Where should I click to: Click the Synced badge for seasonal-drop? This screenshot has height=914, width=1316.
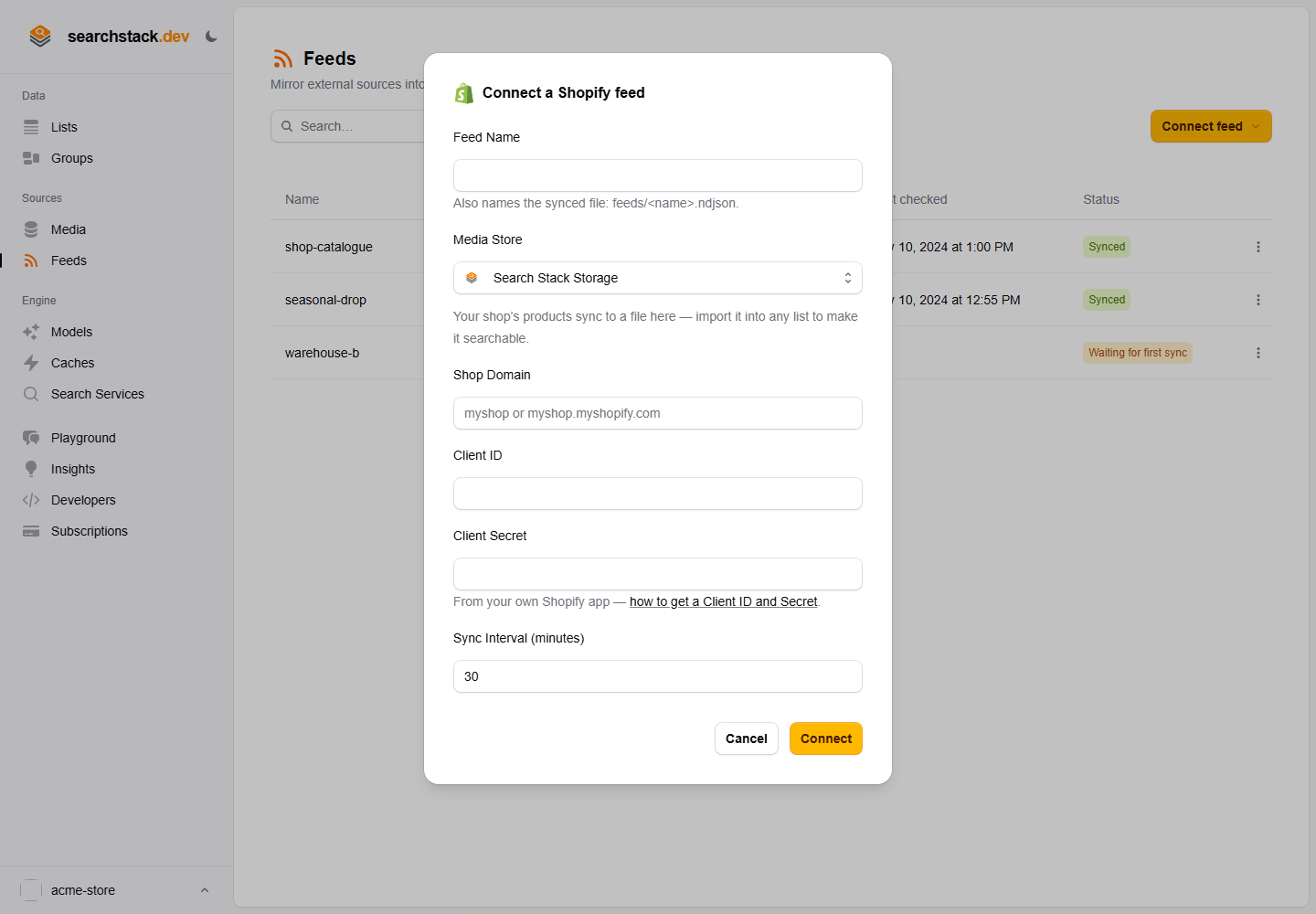click(1107, 300)
